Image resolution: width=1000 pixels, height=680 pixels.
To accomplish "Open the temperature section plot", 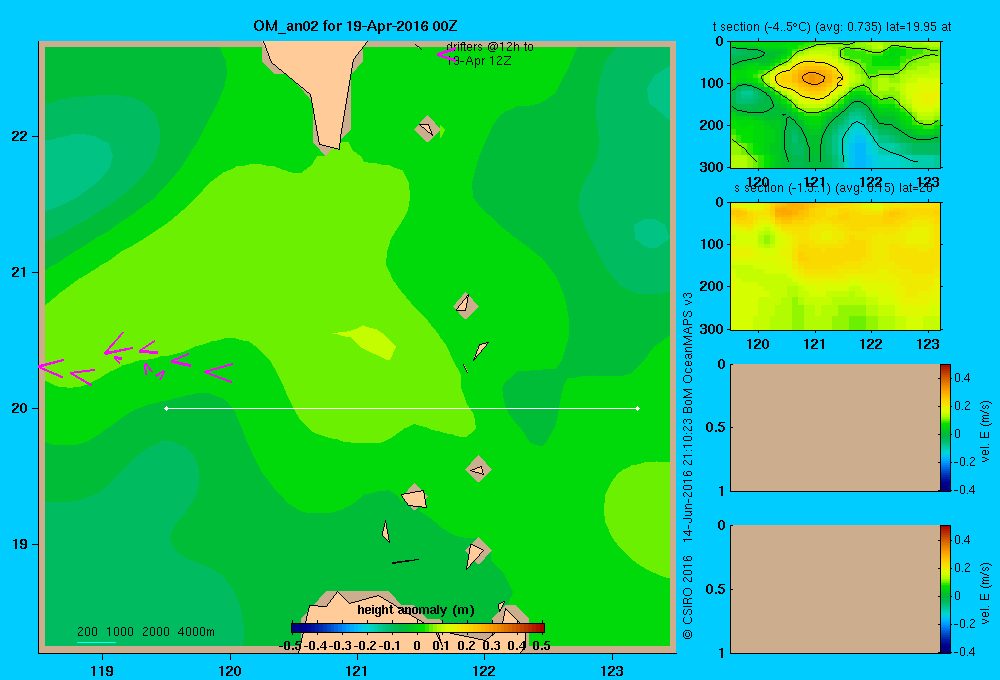I will 835,105.
